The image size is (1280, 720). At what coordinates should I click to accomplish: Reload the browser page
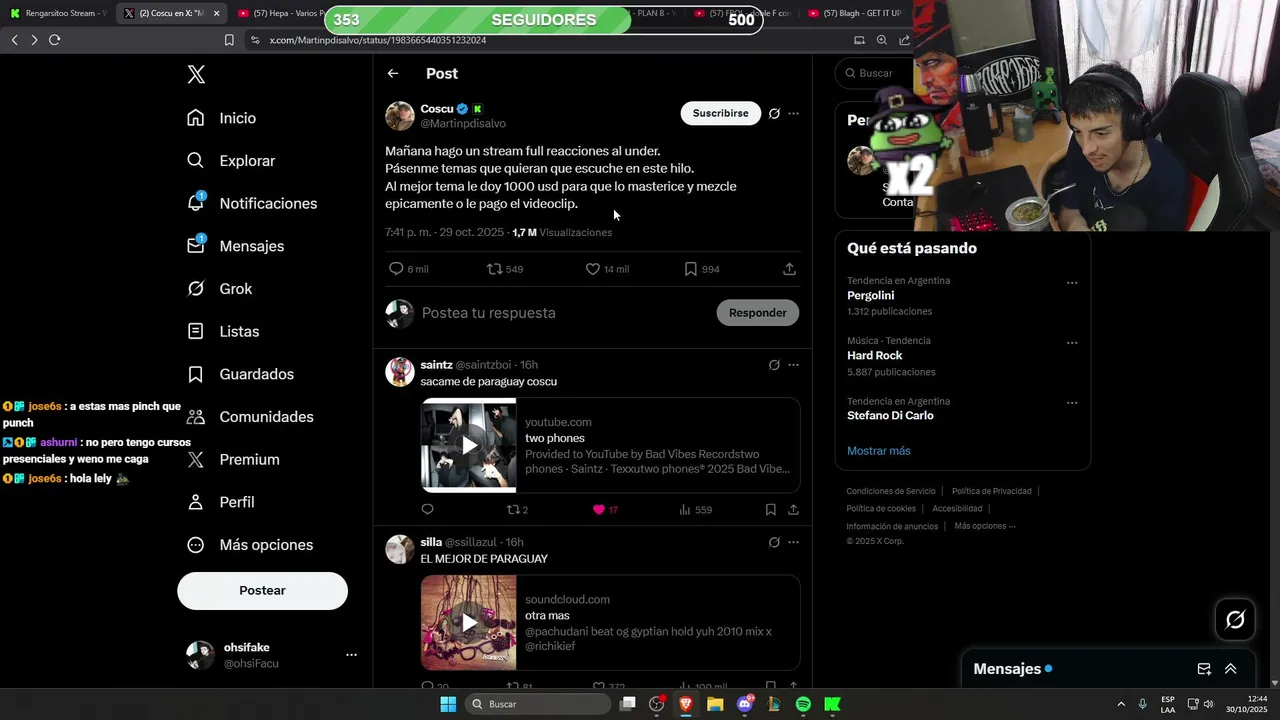pos(54,40)
